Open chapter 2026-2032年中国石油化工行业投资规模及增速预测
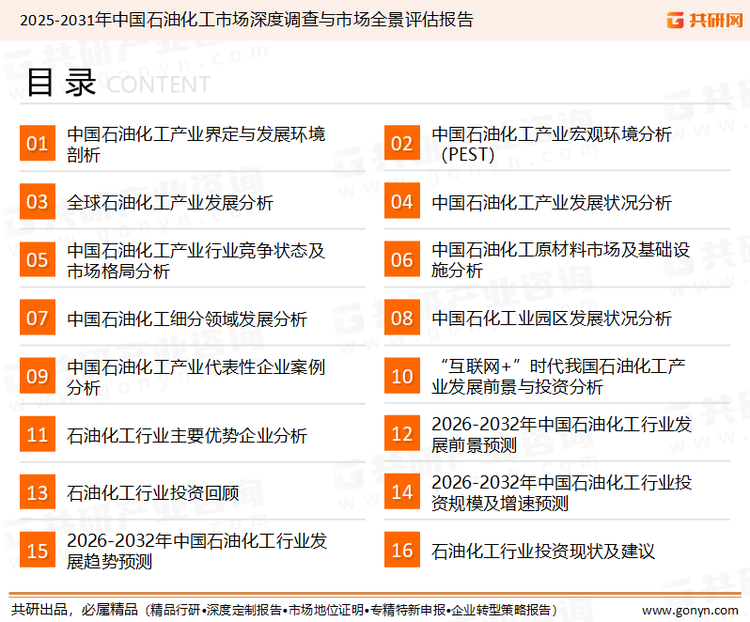This screenshot has height=622, width=750. coord(562,493)
